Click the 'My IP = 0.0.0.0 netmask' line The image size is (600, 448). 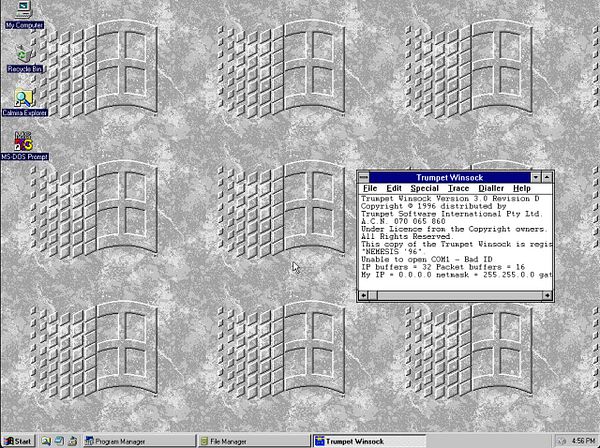(457, 275)
